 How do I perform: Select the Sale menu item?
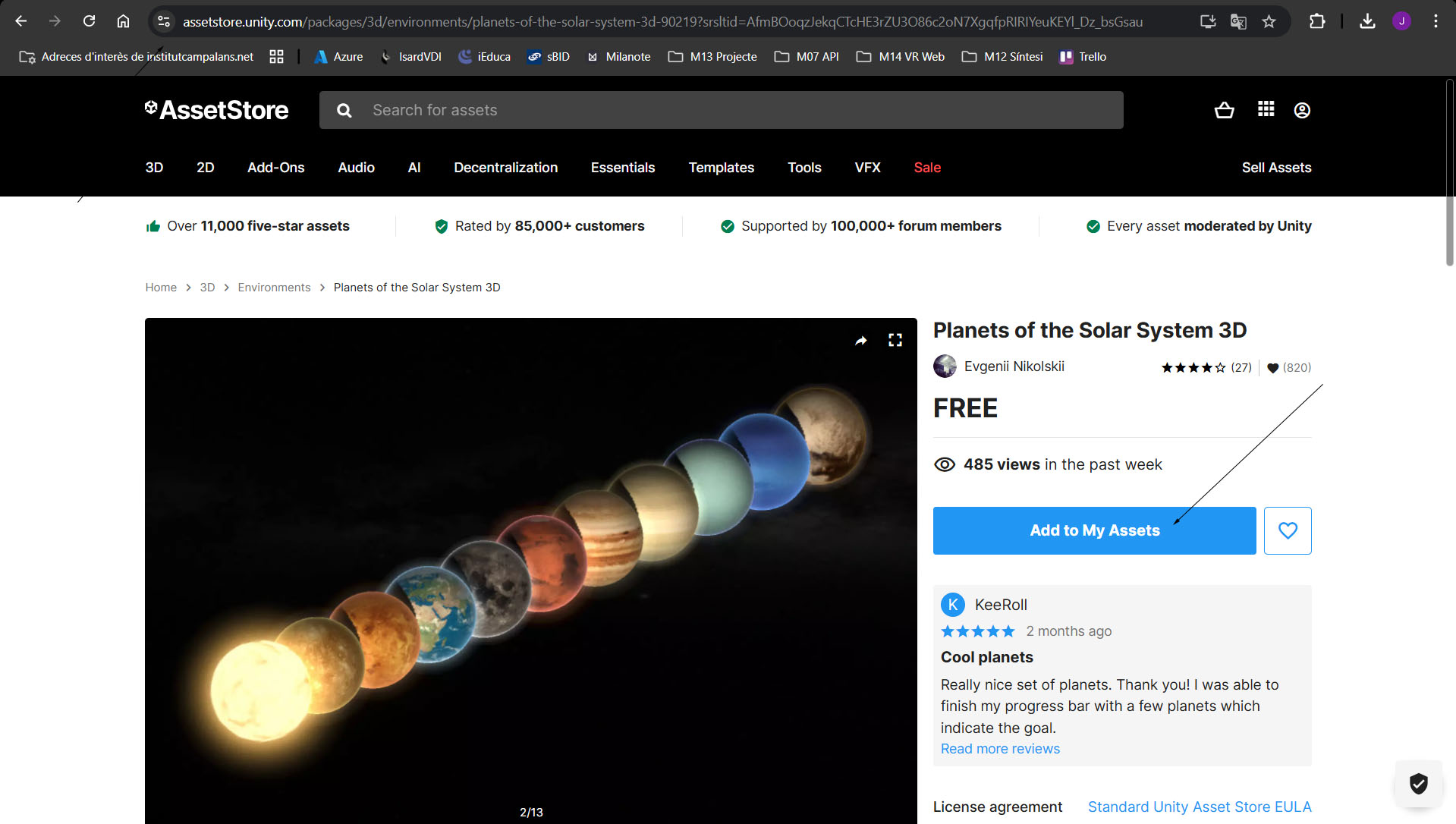tap(927, 168)
